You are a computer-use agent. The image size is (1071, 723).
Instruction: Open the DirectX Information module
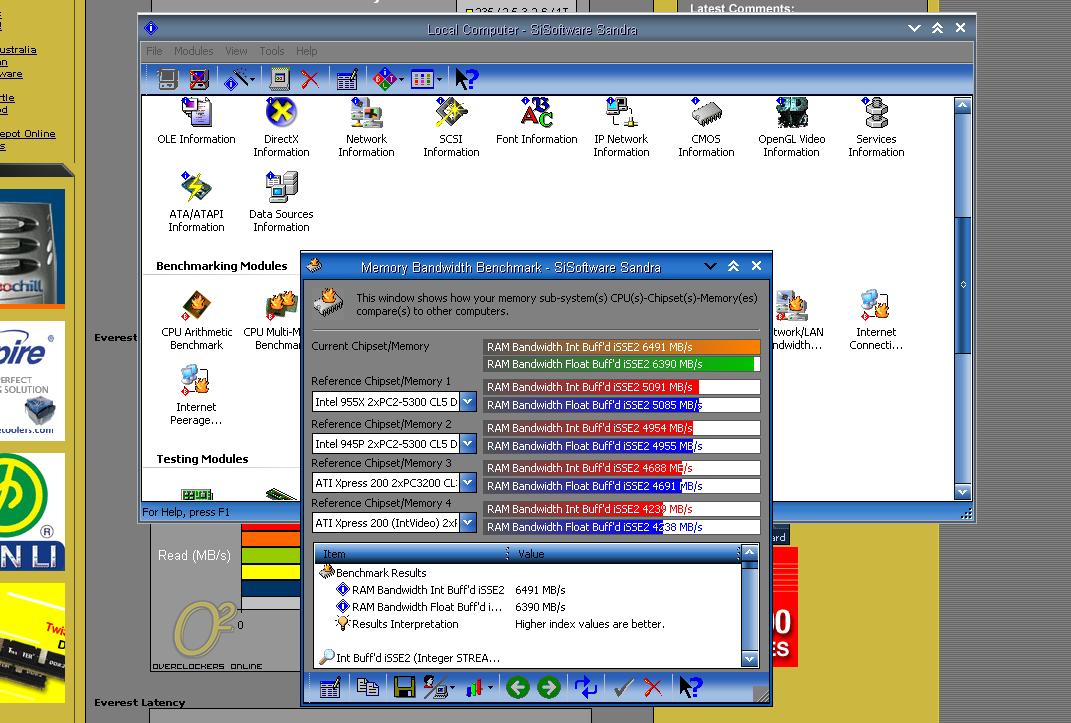(281, 128)
